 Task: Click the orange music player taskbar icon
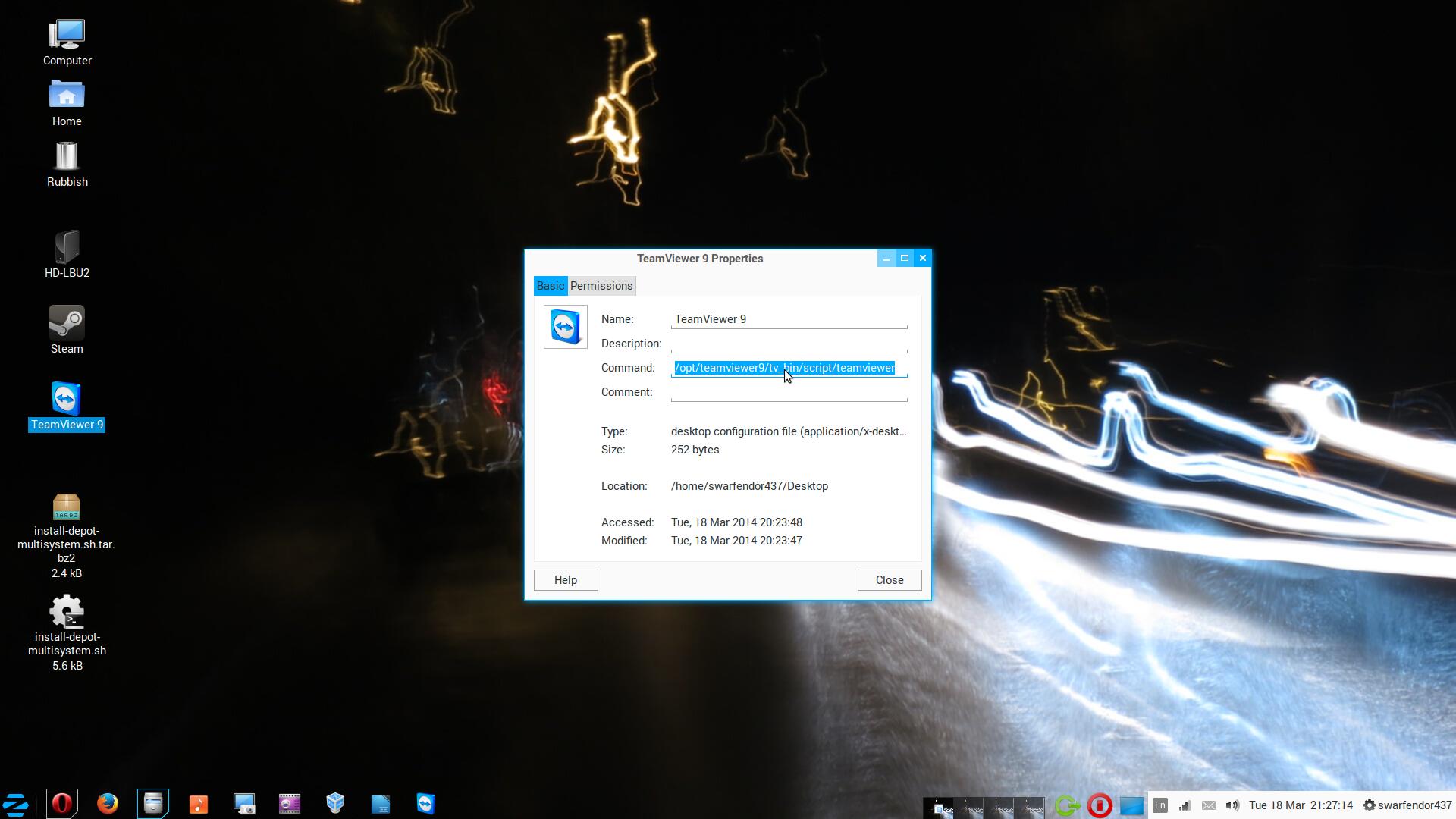pos(199,804)
